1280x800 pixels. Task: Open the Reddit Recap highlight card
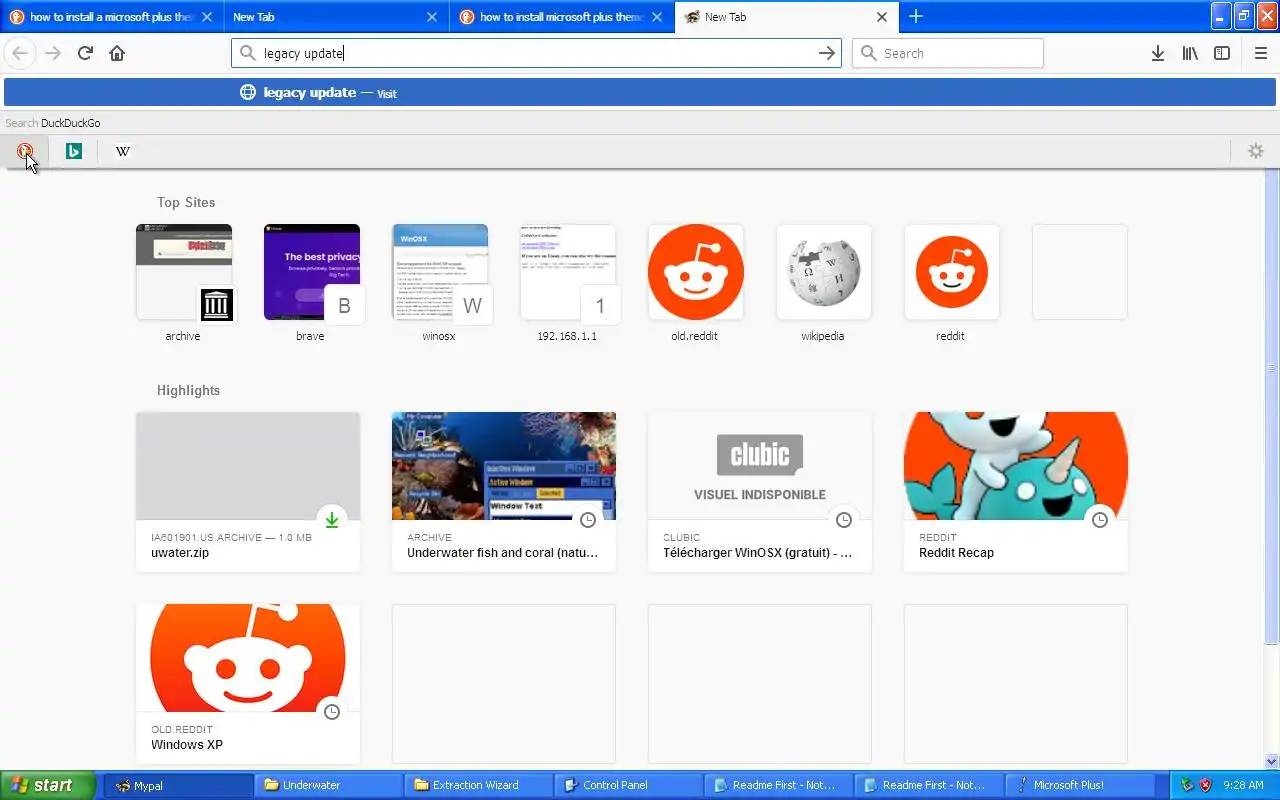[1016, 491]
